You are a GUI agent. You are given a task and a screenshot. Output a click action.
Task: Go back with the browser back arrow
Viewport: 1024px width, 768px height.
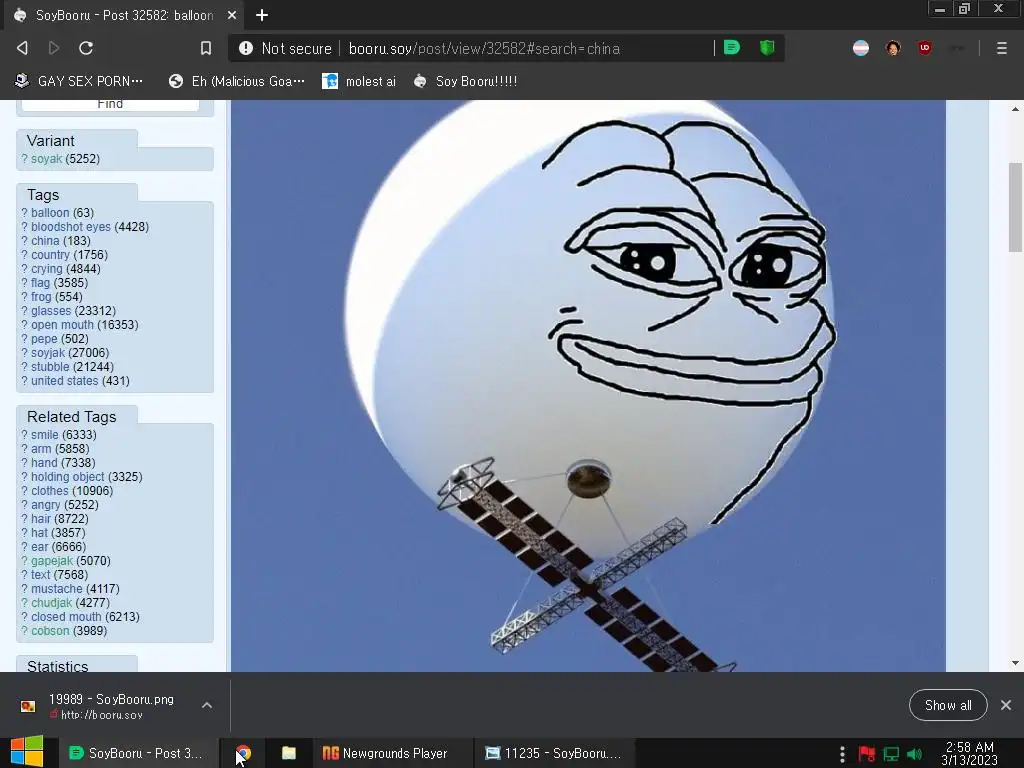click(22, 48)
